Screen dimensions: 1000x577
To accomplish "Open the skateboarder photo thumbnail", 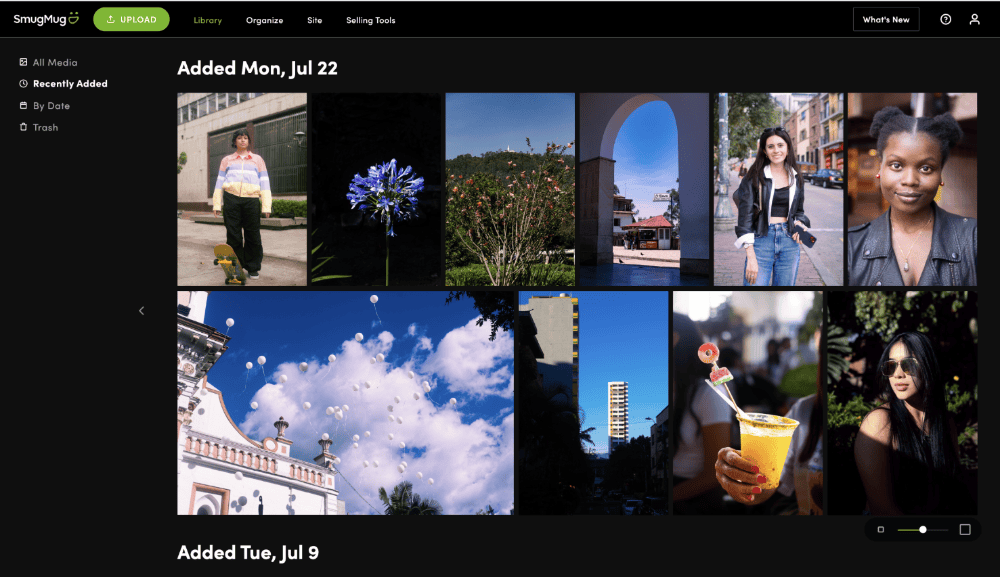I will coord(242,189).
